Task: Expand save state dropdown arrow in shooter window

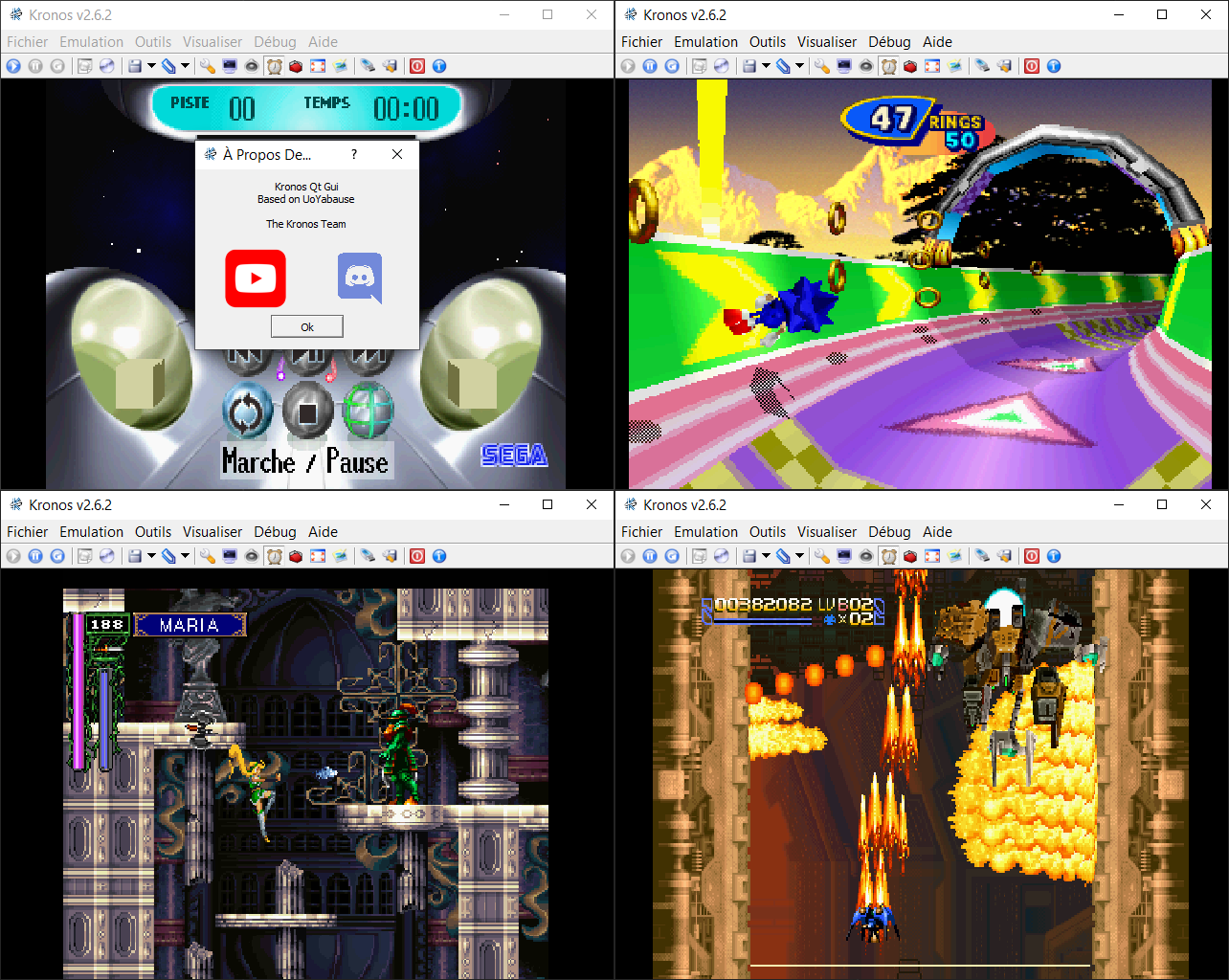Action: click(766, 556)
